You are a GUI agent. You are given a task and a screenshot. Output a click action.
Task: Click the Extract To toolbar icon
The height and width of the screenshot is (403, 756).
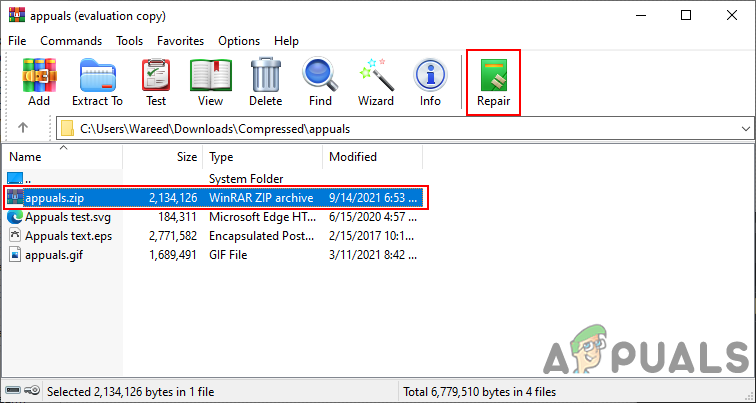(x=97, y=75)
